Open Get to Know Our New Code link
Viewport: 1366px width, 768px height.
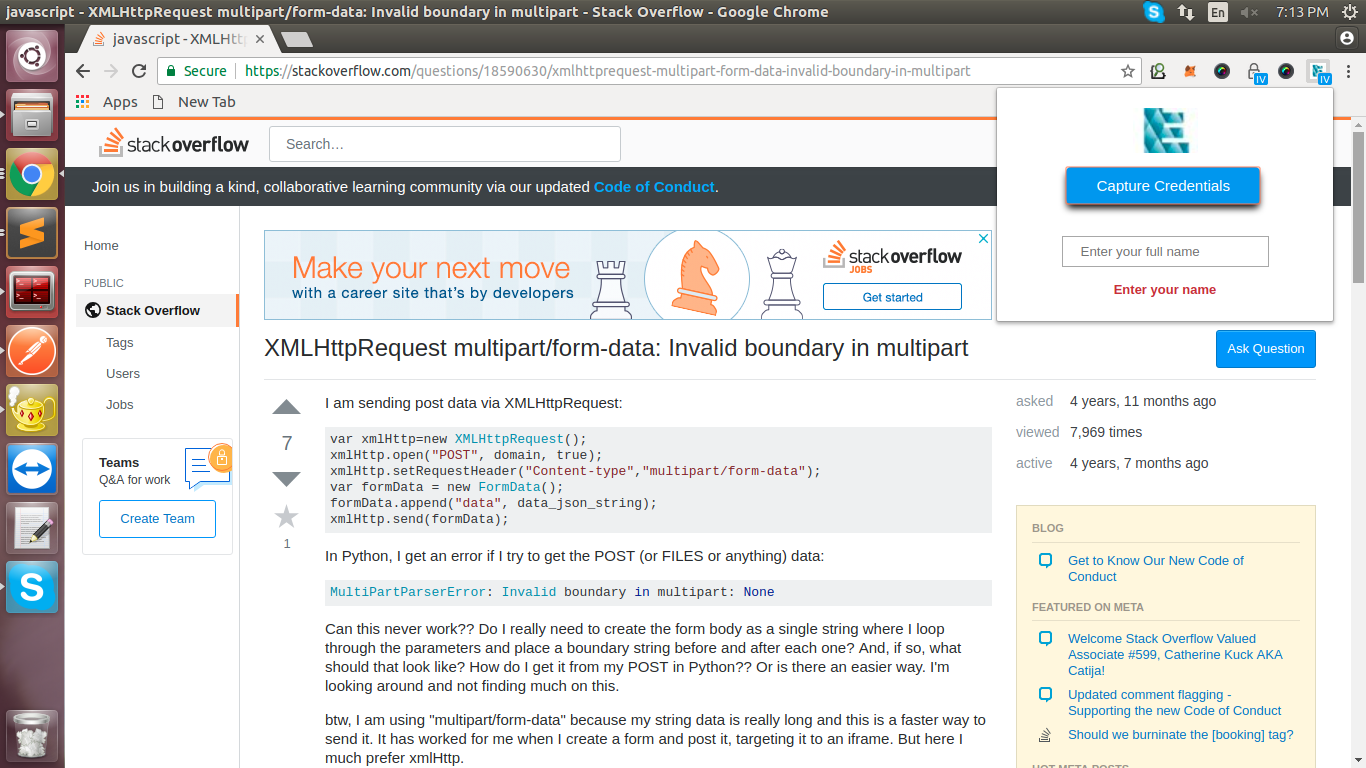pyautogui.click(x=1156, y=568)
